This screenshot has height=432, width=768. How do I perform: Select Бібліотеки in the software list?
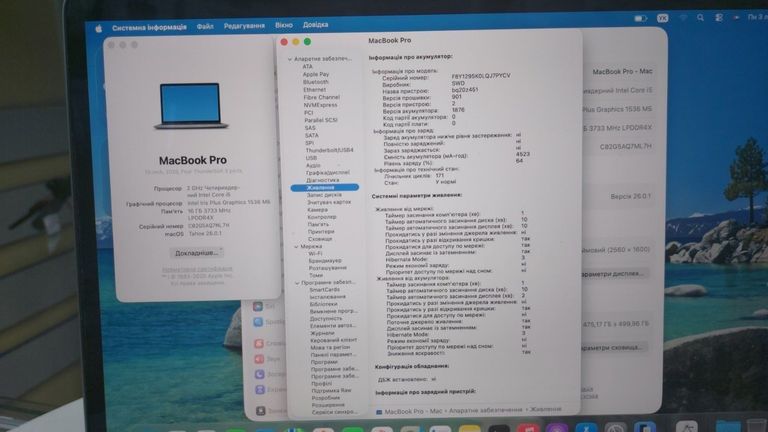tap(326, 304)
